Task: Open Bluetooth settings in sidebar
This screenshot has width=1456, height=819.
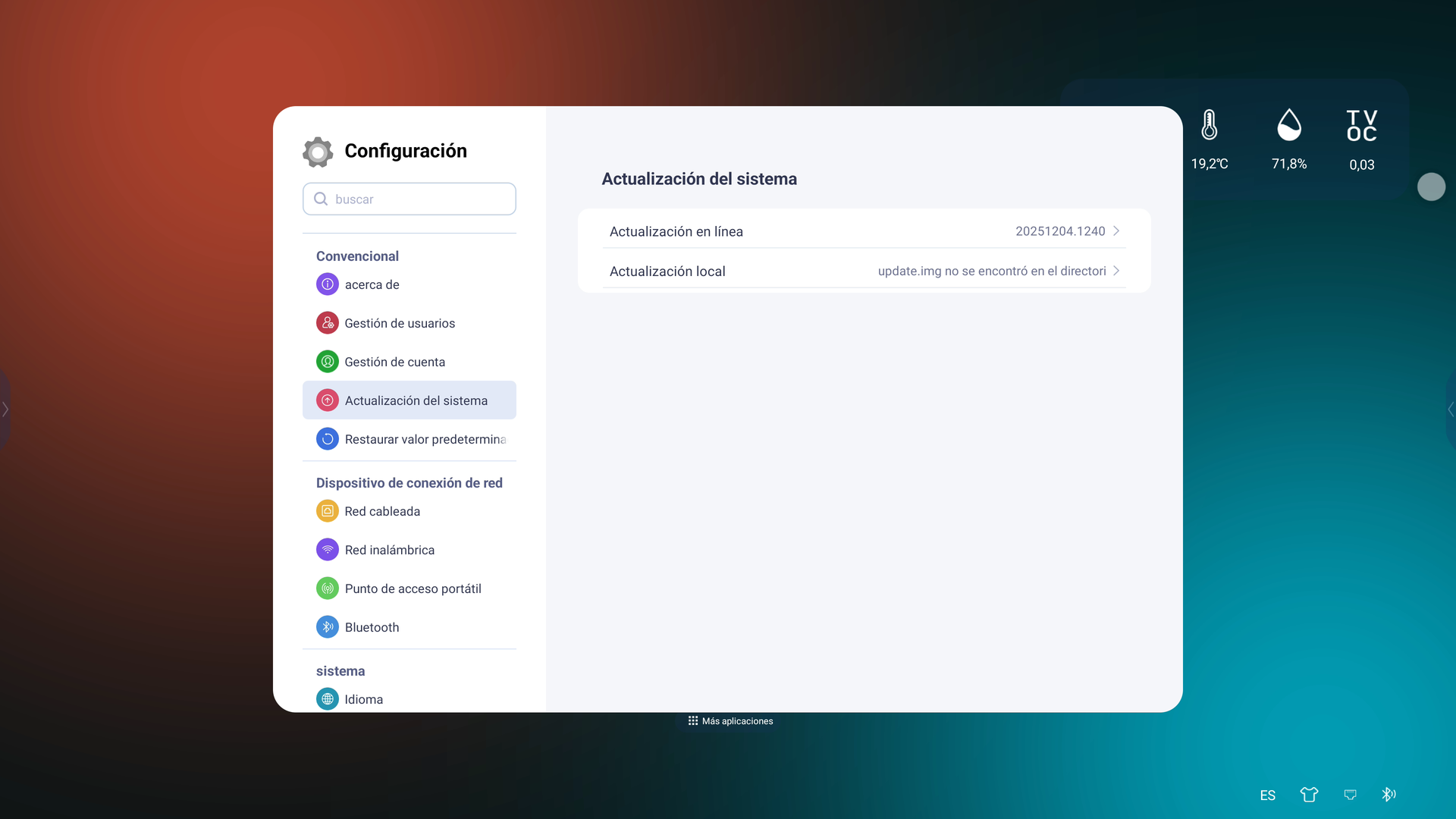Action: [409, 627]
